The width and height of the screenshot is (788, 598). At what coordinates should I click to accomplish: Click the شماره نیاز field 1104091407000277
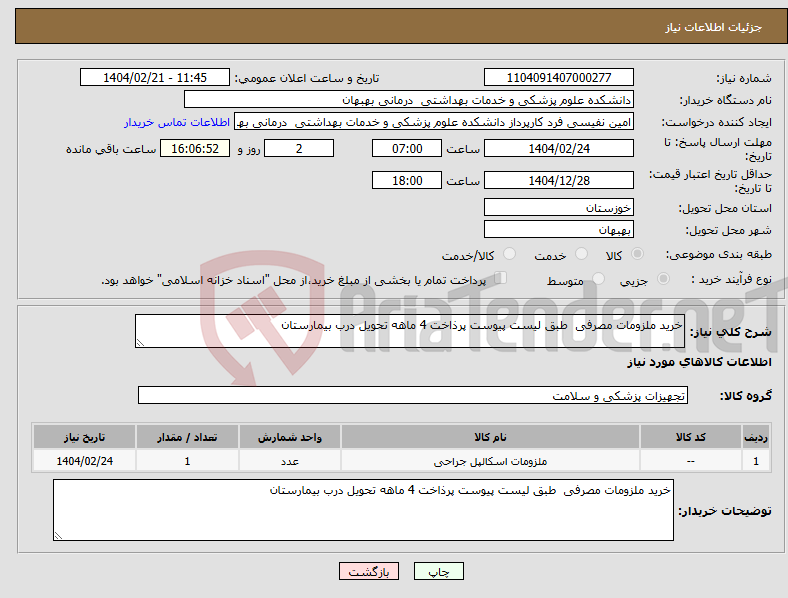point(558,77)
